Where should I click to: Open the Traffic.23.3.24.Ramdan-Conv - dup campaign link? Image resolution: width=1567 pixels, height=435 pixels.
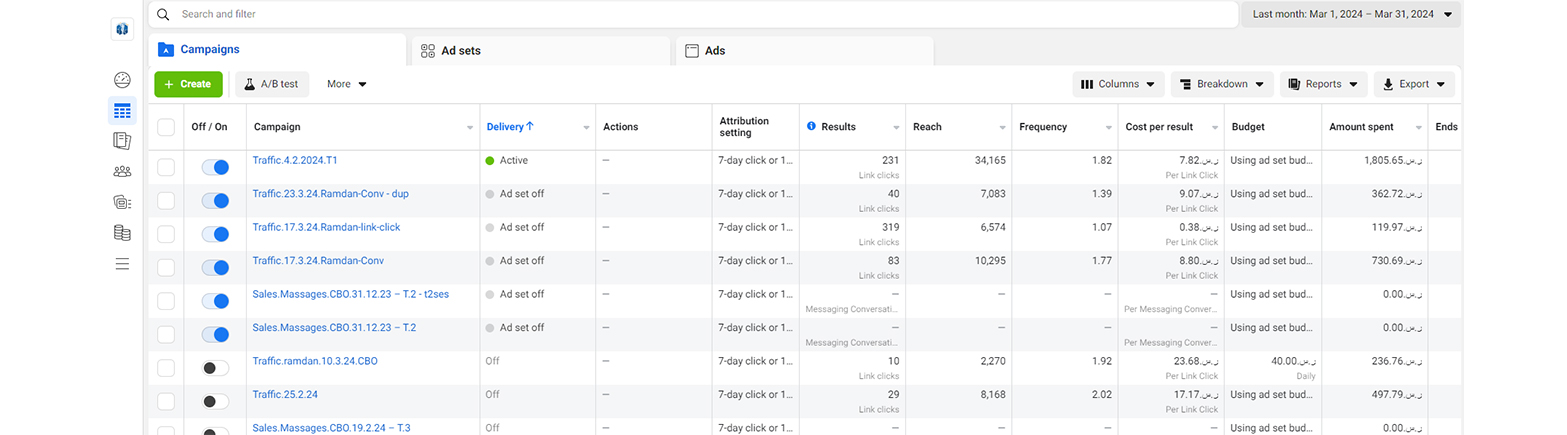click(x=328, y=194)
